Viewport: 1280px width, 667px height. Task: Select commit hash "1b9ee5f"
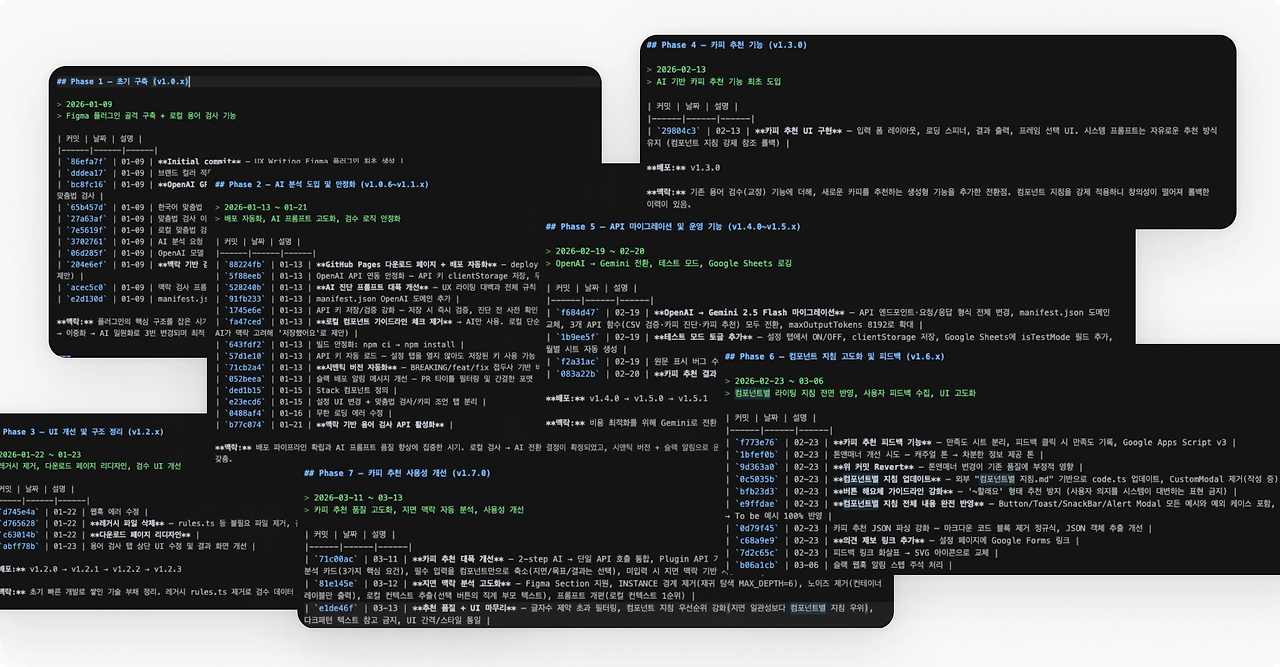[578, 338]
